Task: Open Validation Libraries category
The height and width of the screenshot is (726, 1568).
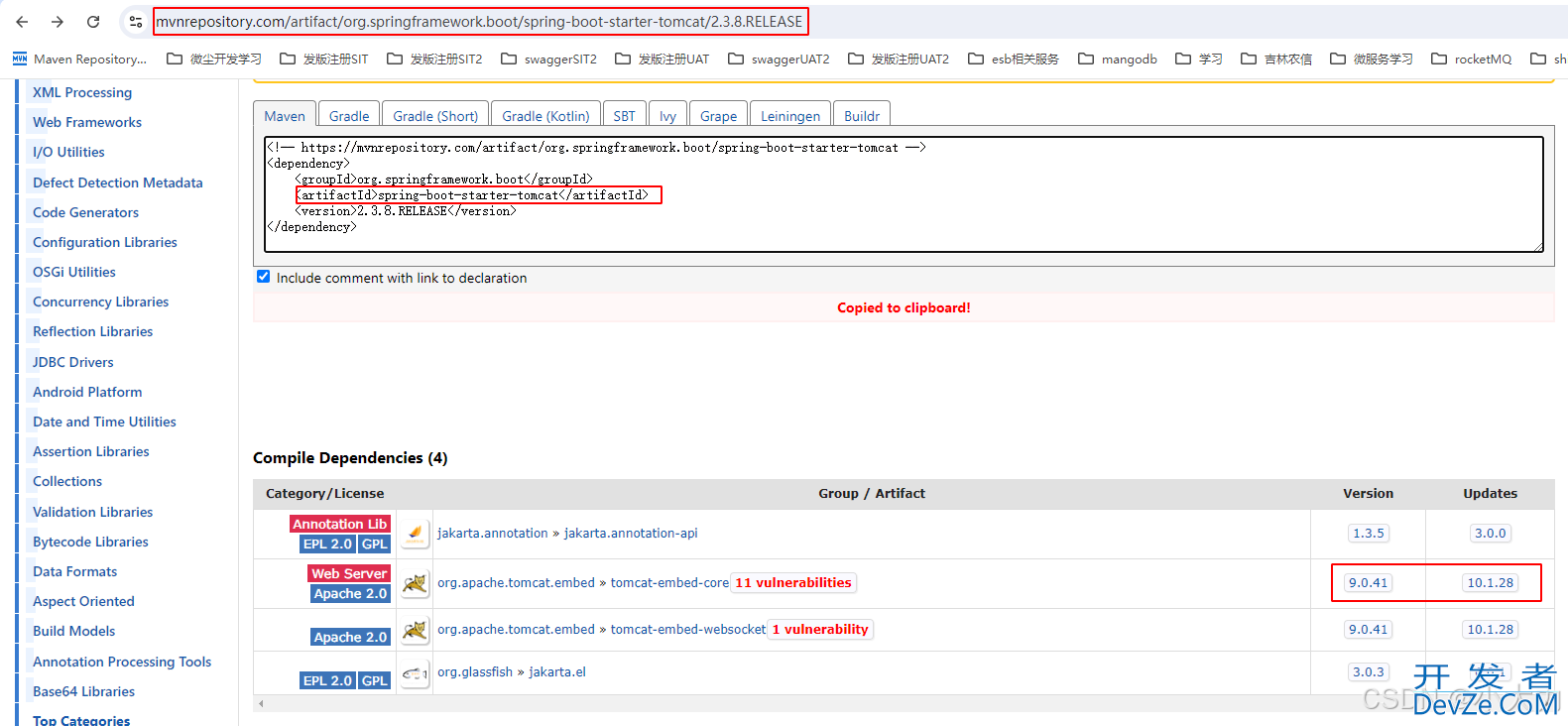Action: pos(93,512)
